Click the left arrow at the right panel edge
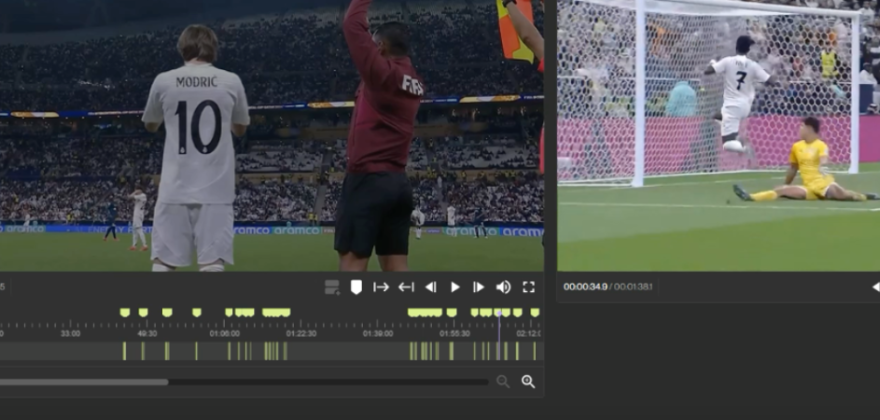Screen dimensions: 880x420 (x=875, y=287)
